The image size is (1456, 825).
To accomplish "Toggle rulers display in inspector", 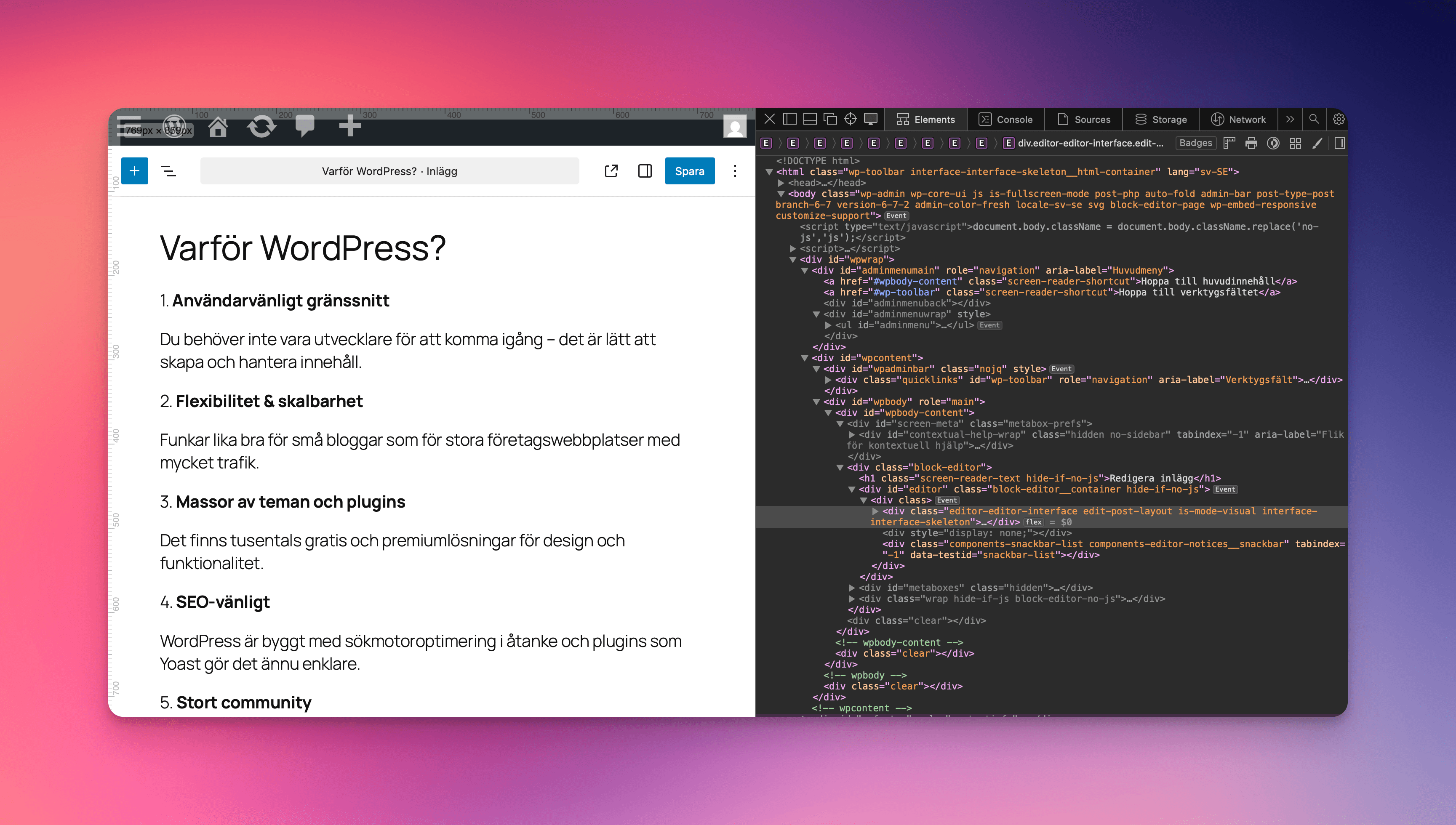I will tap(1229, 143).
